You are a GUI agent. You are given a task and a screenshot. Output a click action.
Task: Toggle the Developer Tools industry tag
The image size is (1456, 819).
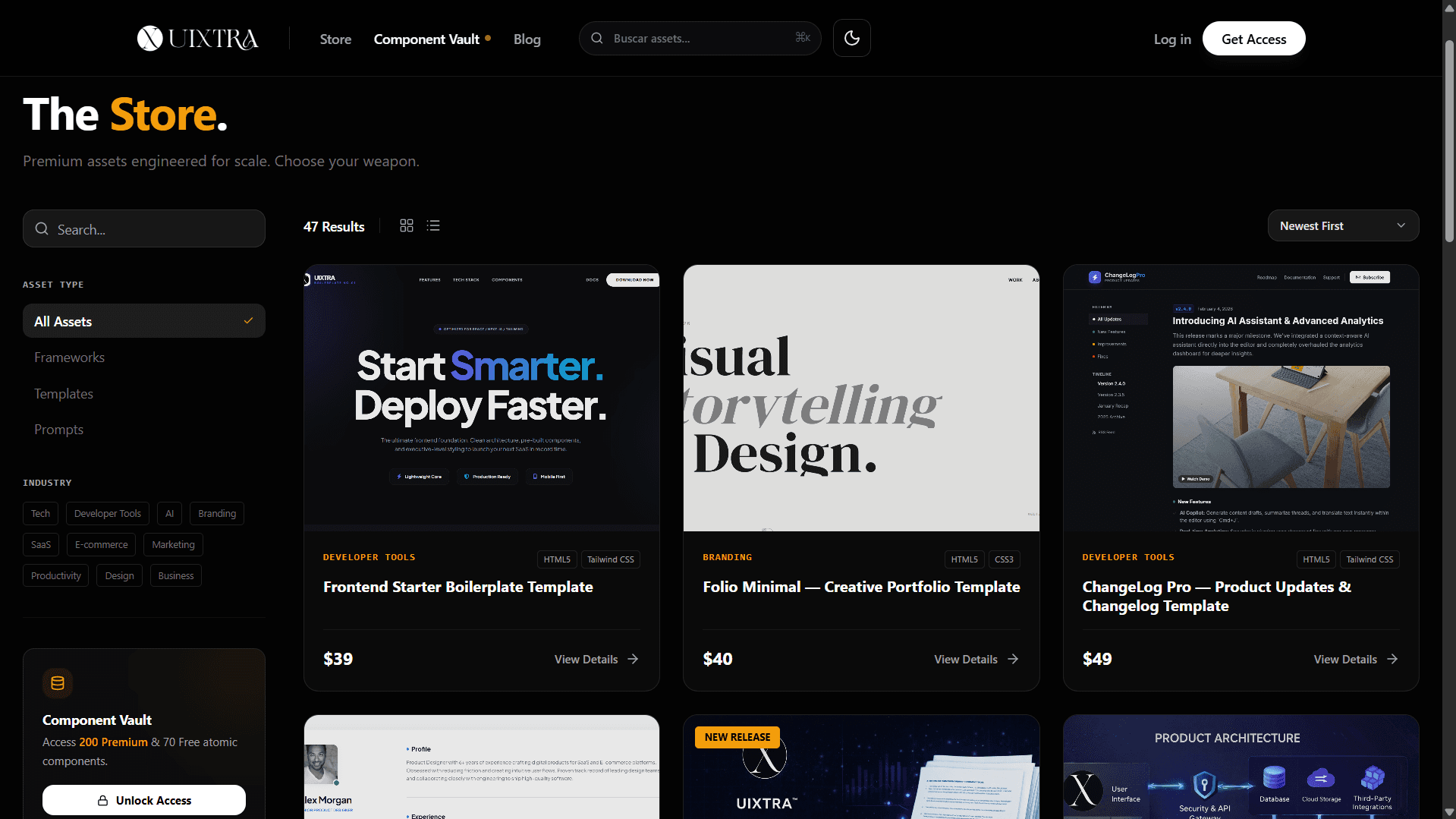point(108,514)
